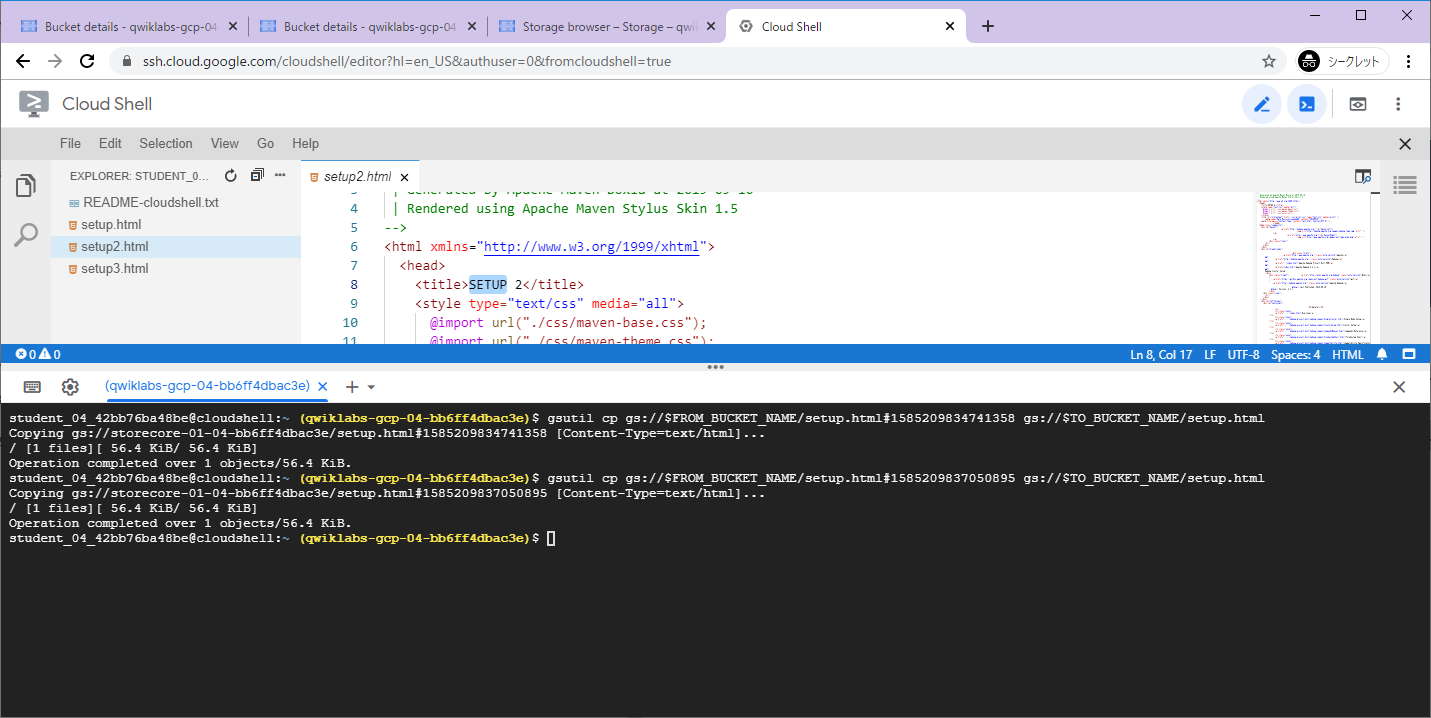Toggle bottom panel icon in status bar
This screenshot has width=1431, height=718.
pyautogui.click(x=1409, y=354)
